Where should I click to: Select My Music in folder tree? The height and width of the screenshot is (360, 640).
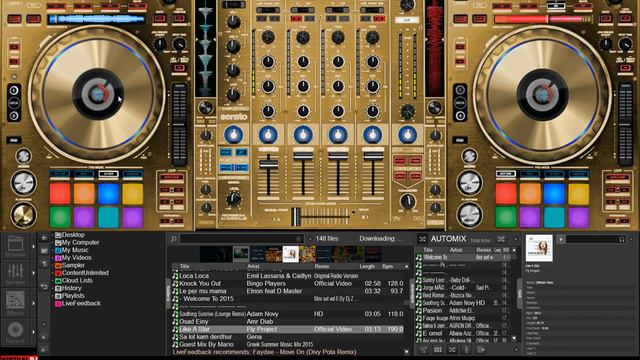pyautogui.click(x=75, y=250)
